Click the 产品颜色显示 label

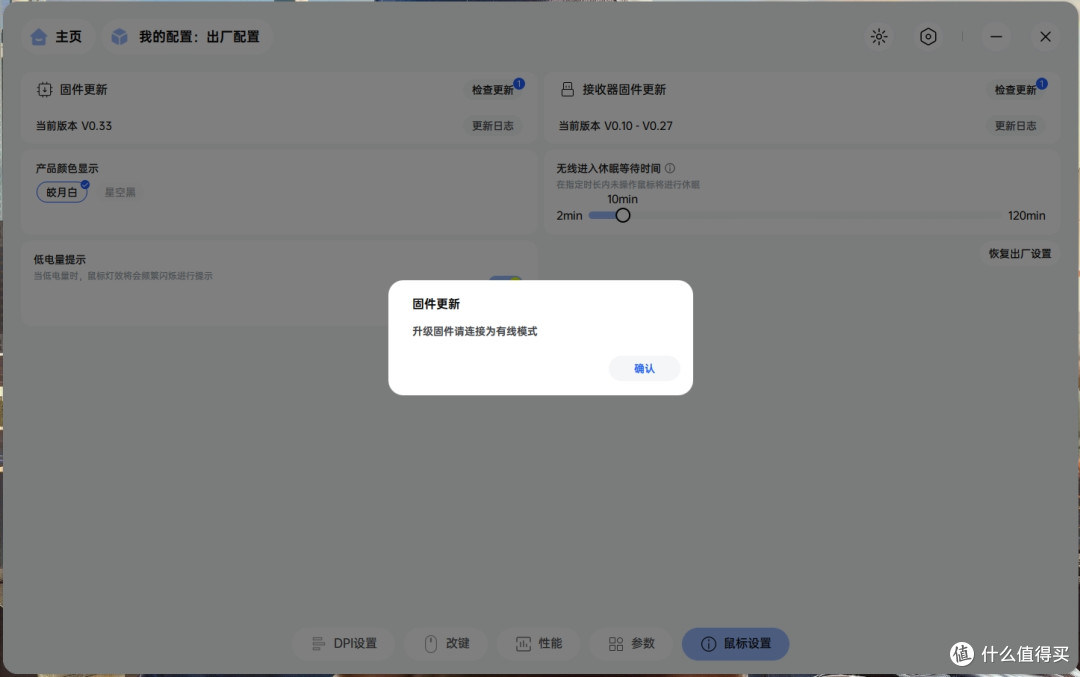click(x=67, y=168)
